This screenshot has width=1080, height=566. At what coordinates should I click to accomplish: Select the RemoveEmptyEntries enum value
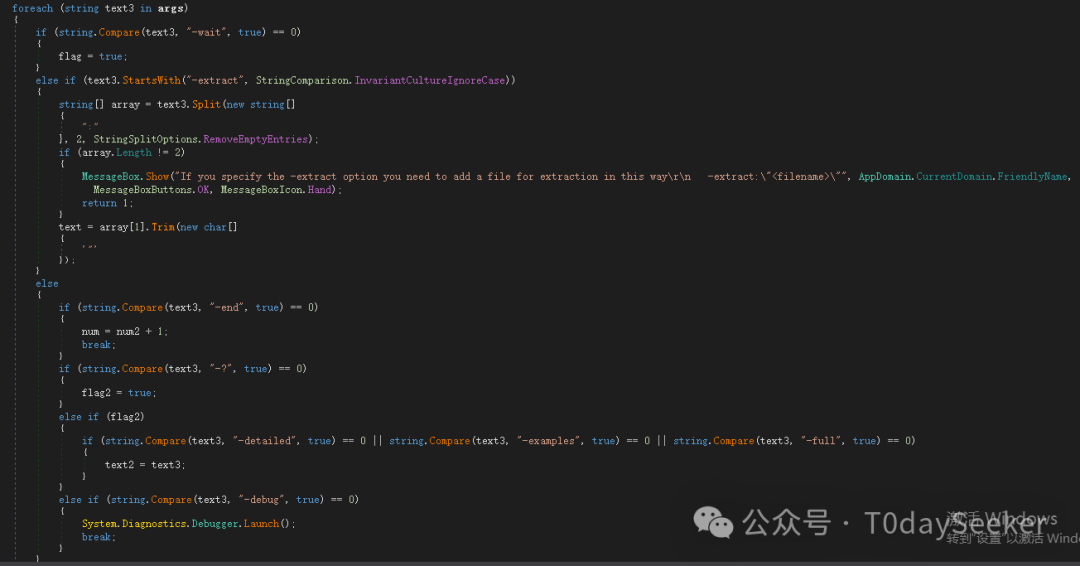[x=256, y=139]
